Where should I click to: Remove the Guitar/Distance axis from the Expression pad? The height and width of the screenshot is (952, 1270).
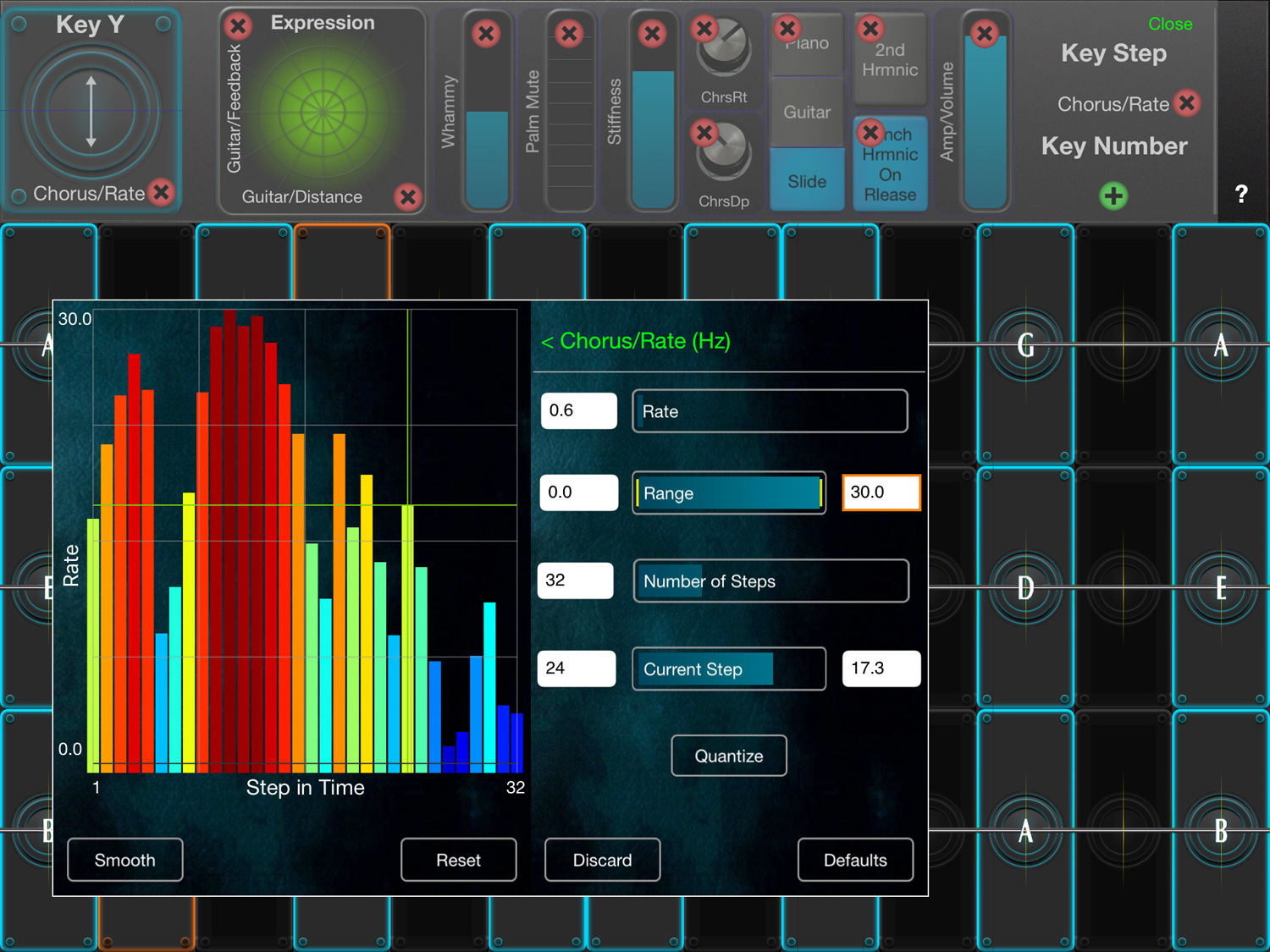coord(409,198)
